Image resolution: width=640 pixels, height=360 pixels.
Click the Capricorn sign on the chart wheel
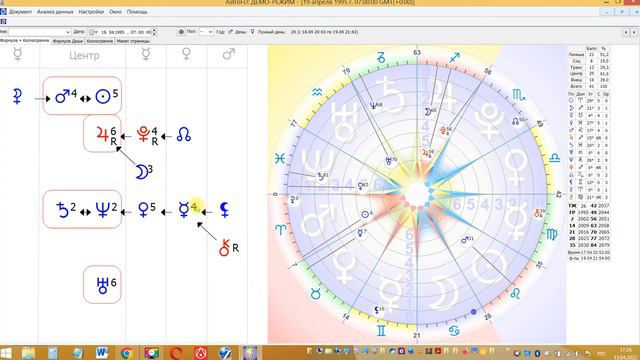click(x=381, y=58)
